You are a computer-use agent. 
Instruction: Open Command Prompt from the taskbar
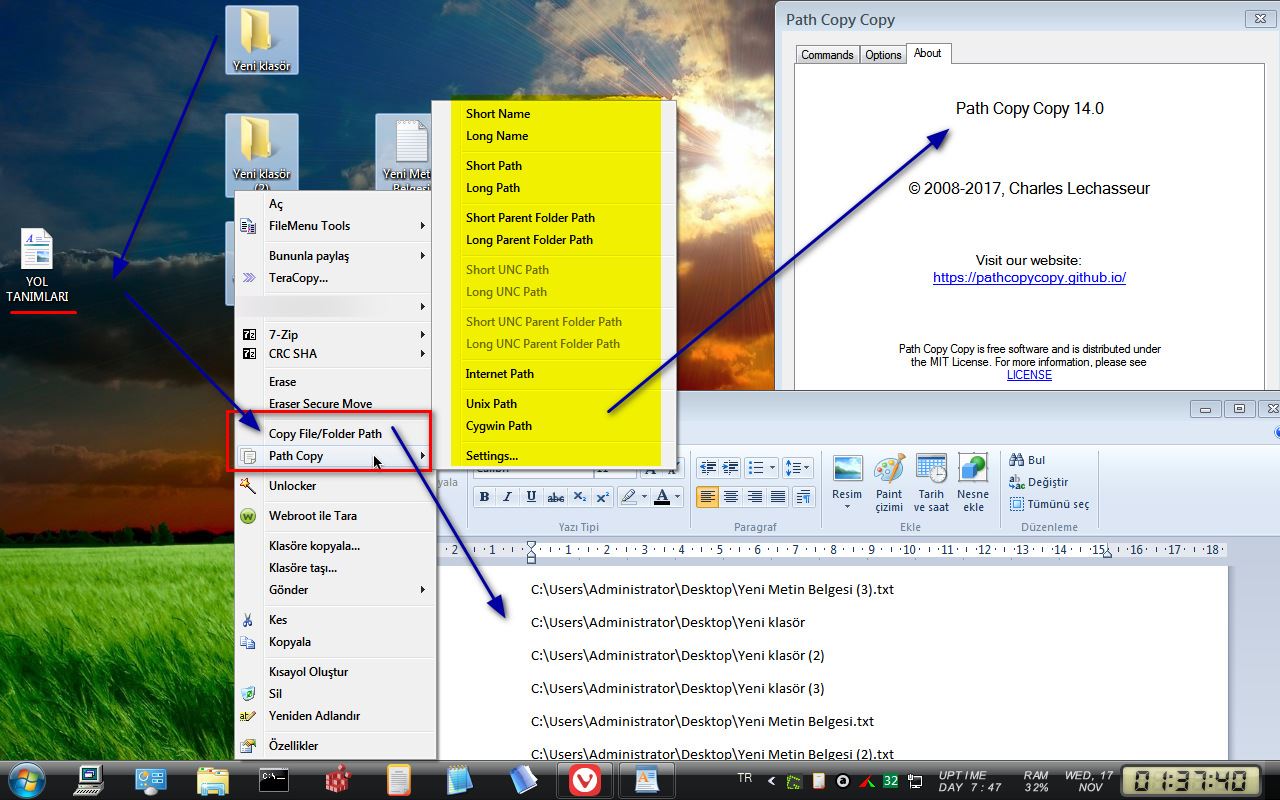274,779
